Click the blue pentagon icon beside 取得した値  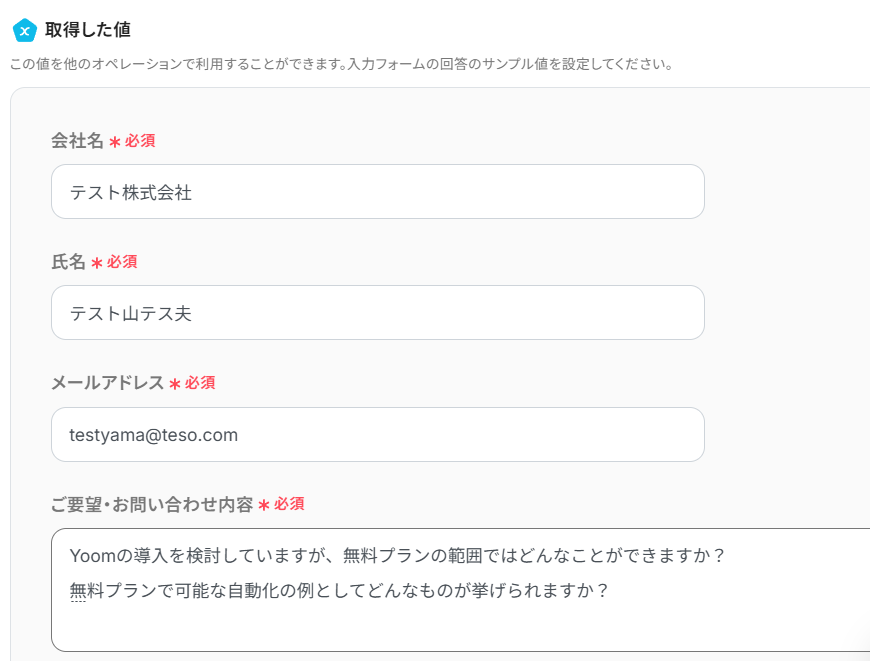(x=25, y=30)
